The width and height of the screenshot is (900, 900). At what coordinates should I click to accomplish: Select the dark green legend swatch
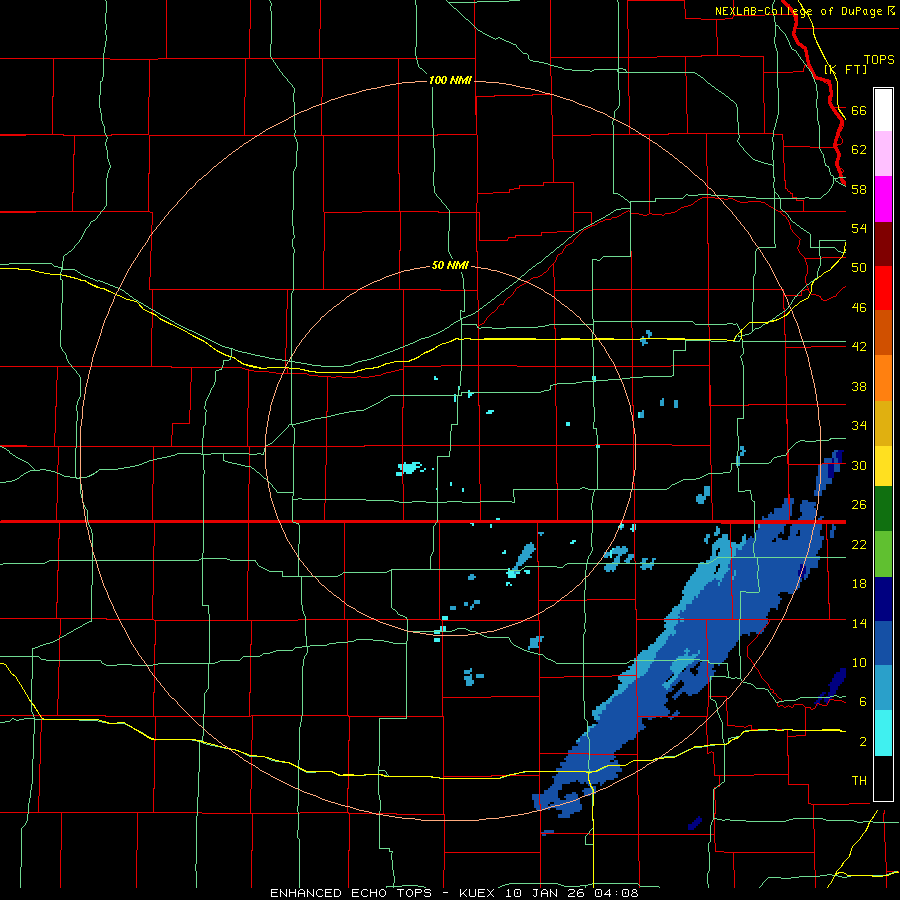point(883,509)
